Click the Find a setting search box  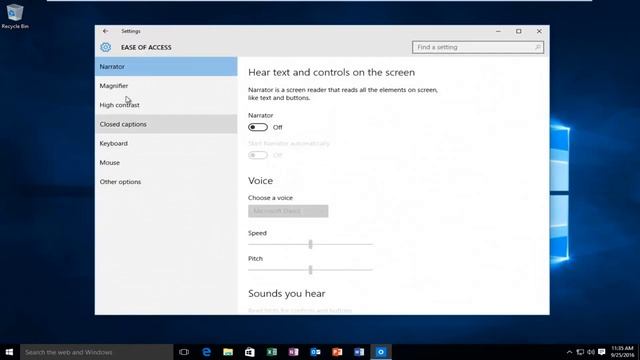coord(478,47)
